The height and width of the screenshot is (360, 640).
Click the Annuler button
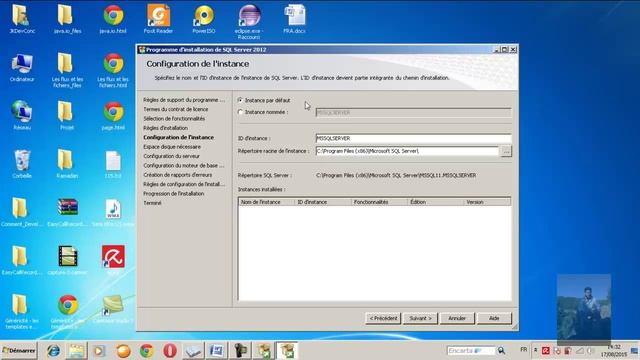point(457,318)
